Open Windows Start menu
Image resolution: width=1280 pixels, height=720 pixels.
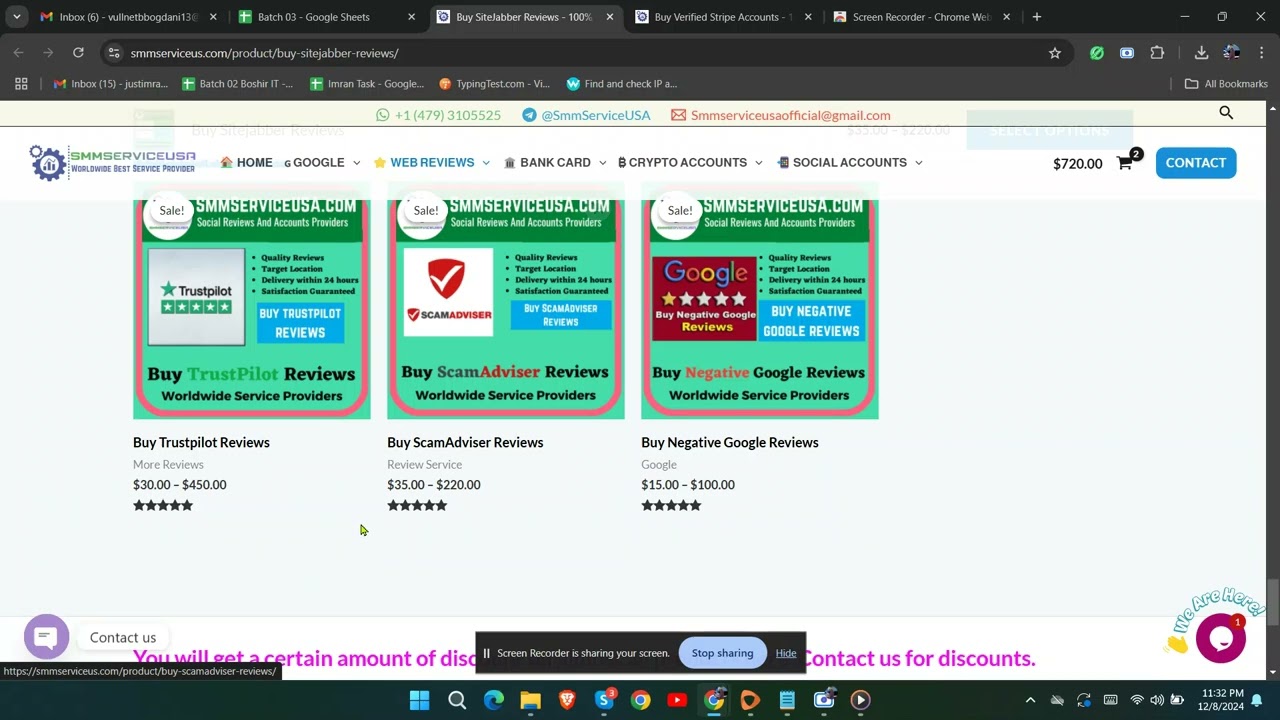[x=420, y=700]
